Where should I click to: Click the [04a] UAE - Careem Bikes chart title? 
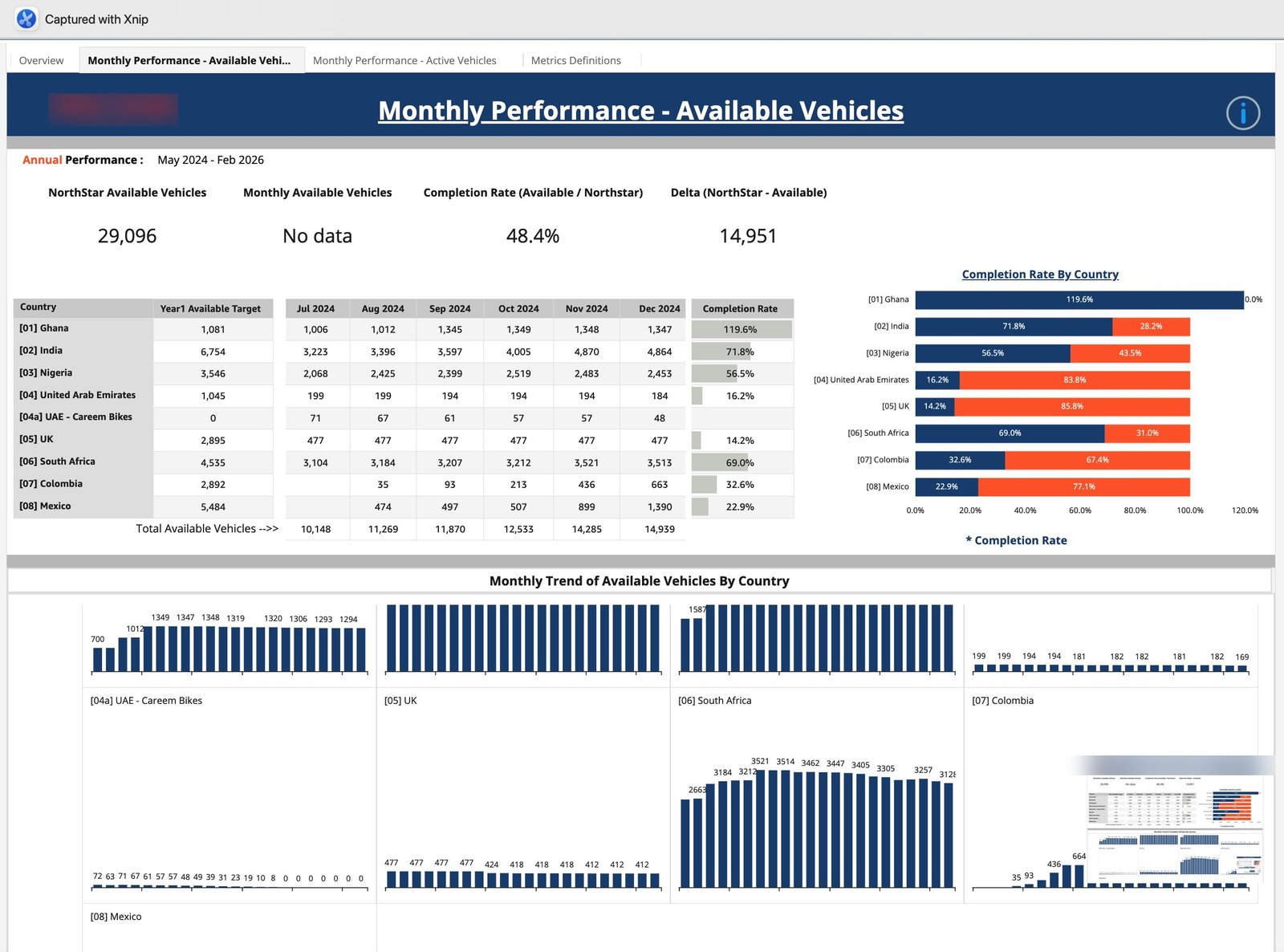click(x=146, y=701)
